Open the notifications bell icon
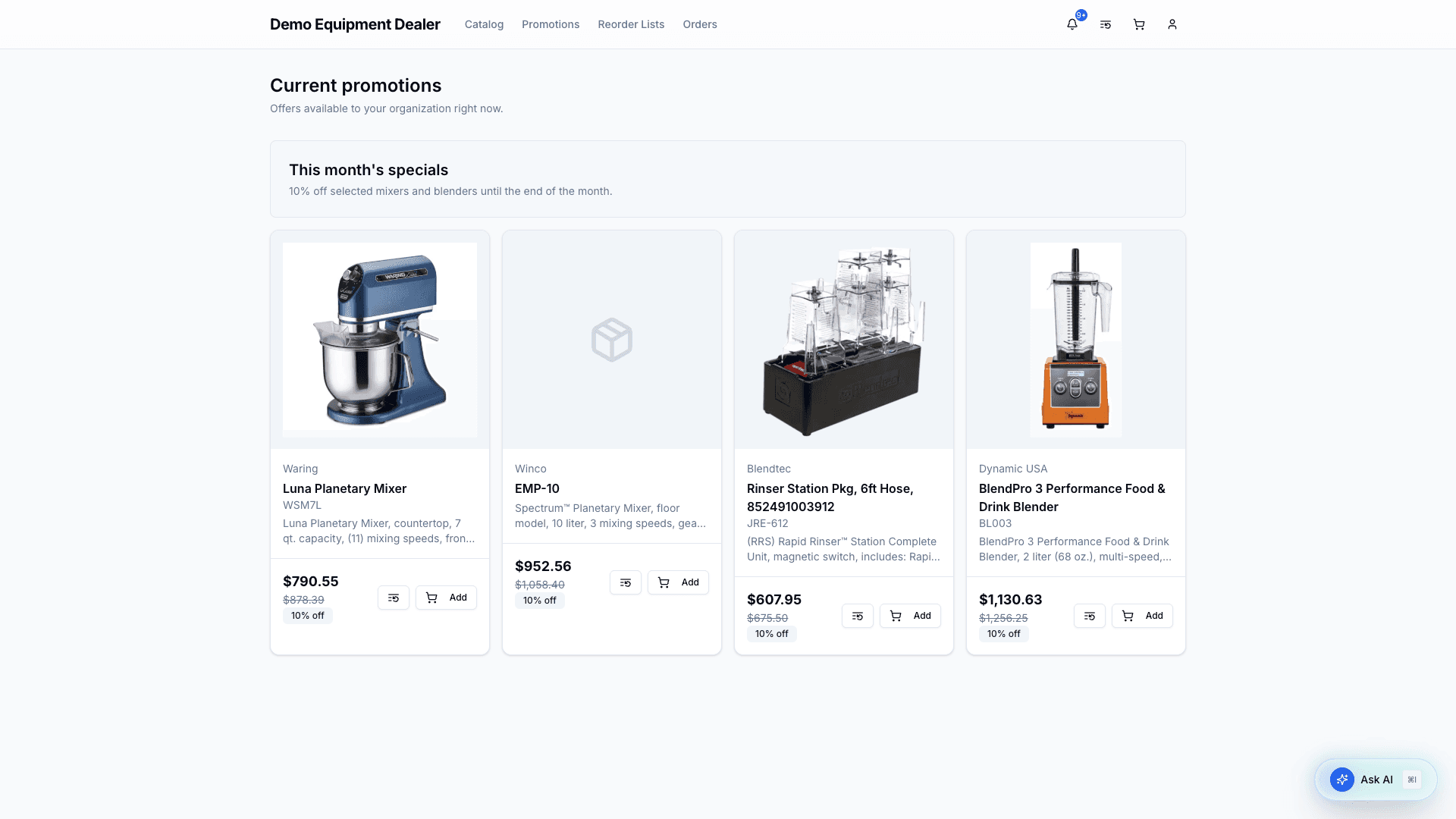Image resolution: width=1456 pixels, height=819 pixels. point(1072,24)
